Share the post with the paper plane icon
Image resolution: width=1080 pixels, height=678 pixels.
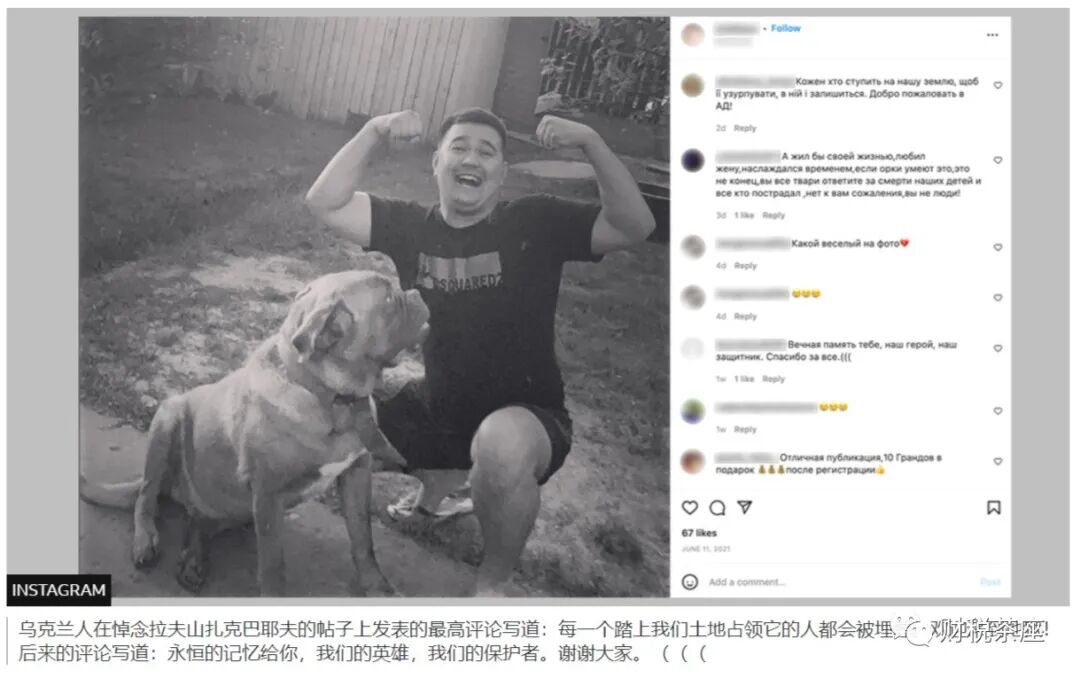(745, 507)
